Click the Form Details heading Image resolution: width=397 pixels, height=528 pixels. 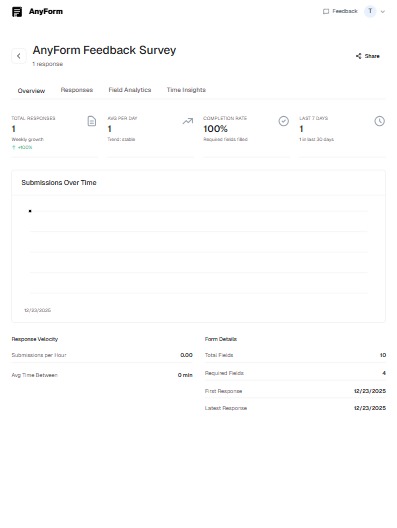(221, 339)
